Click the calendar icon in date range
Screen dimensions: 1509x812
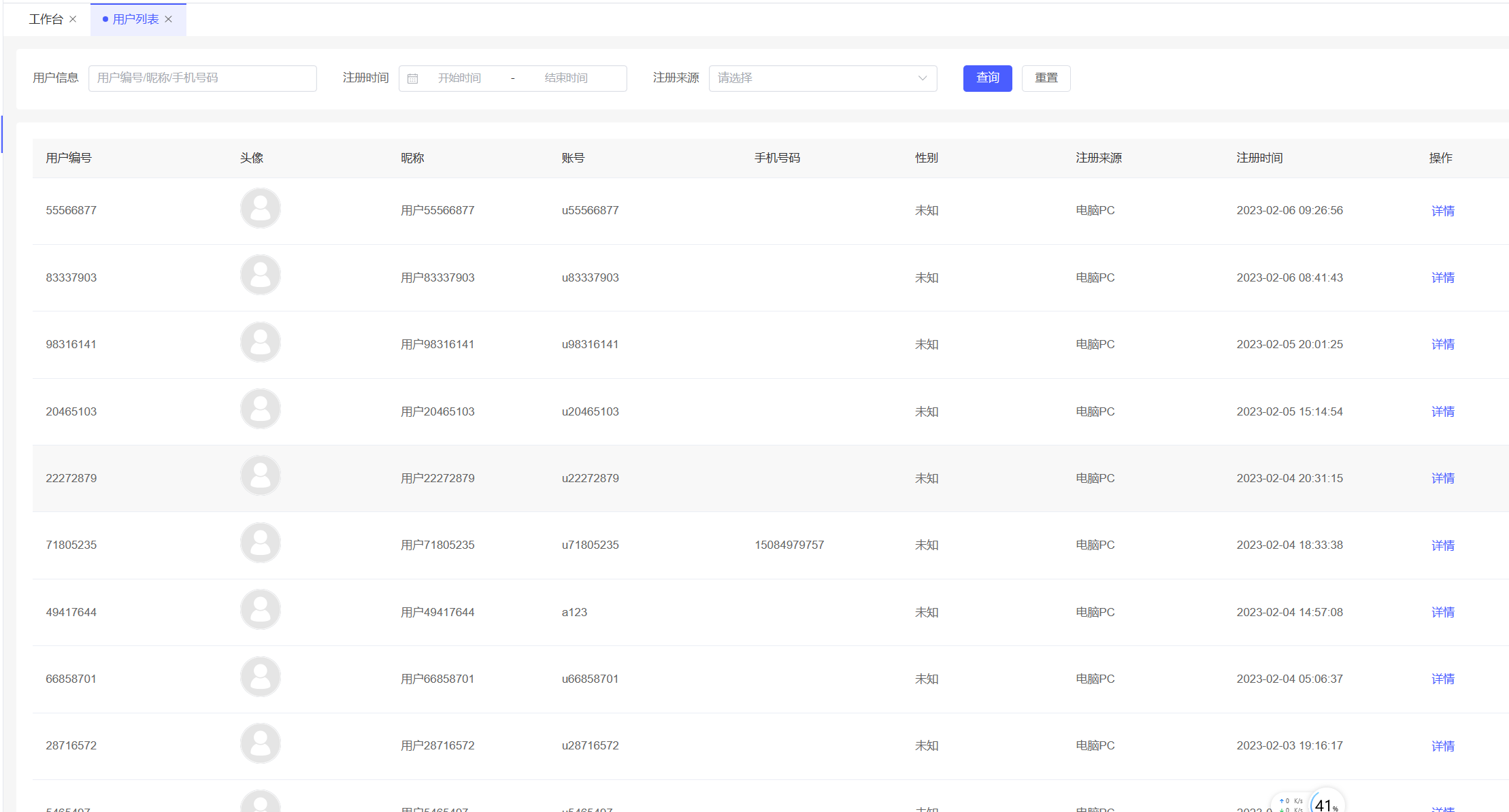tap(412, 78)
